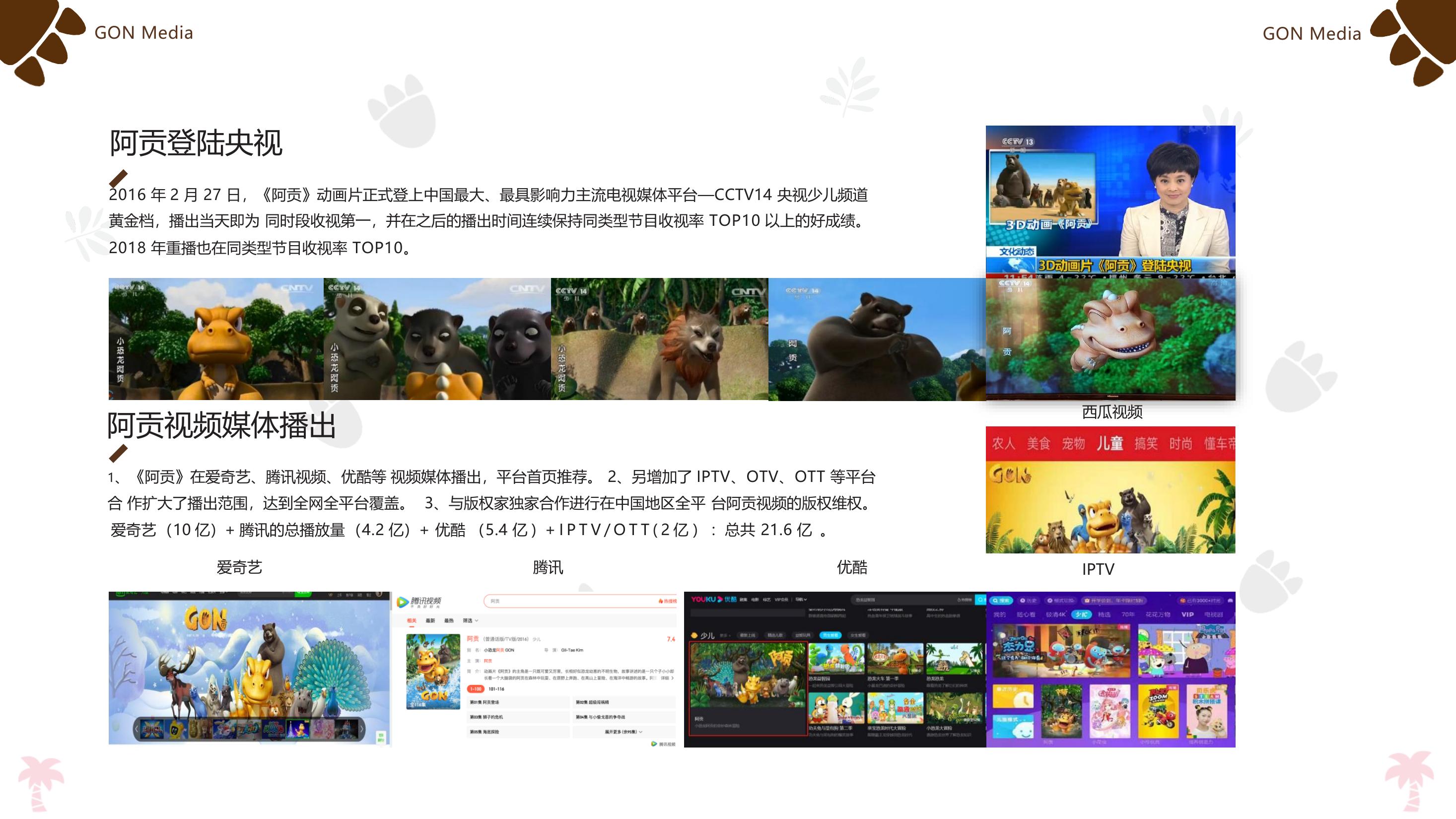The image size is (1456, 819).
Task: Select the 时尚 tab in the Xigua video banner
Action: pyautogui.click(x=1181, y=443)
